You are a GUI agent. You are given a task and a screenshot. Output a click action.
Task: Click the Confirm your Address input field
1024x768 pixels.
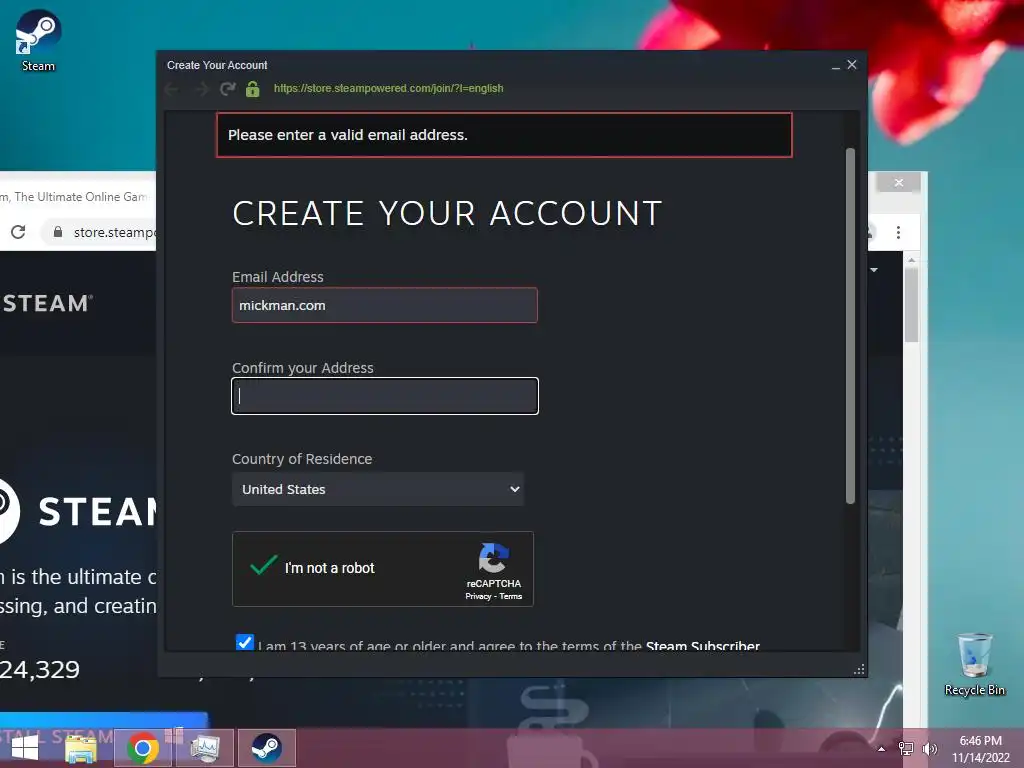tap(385, 396)
